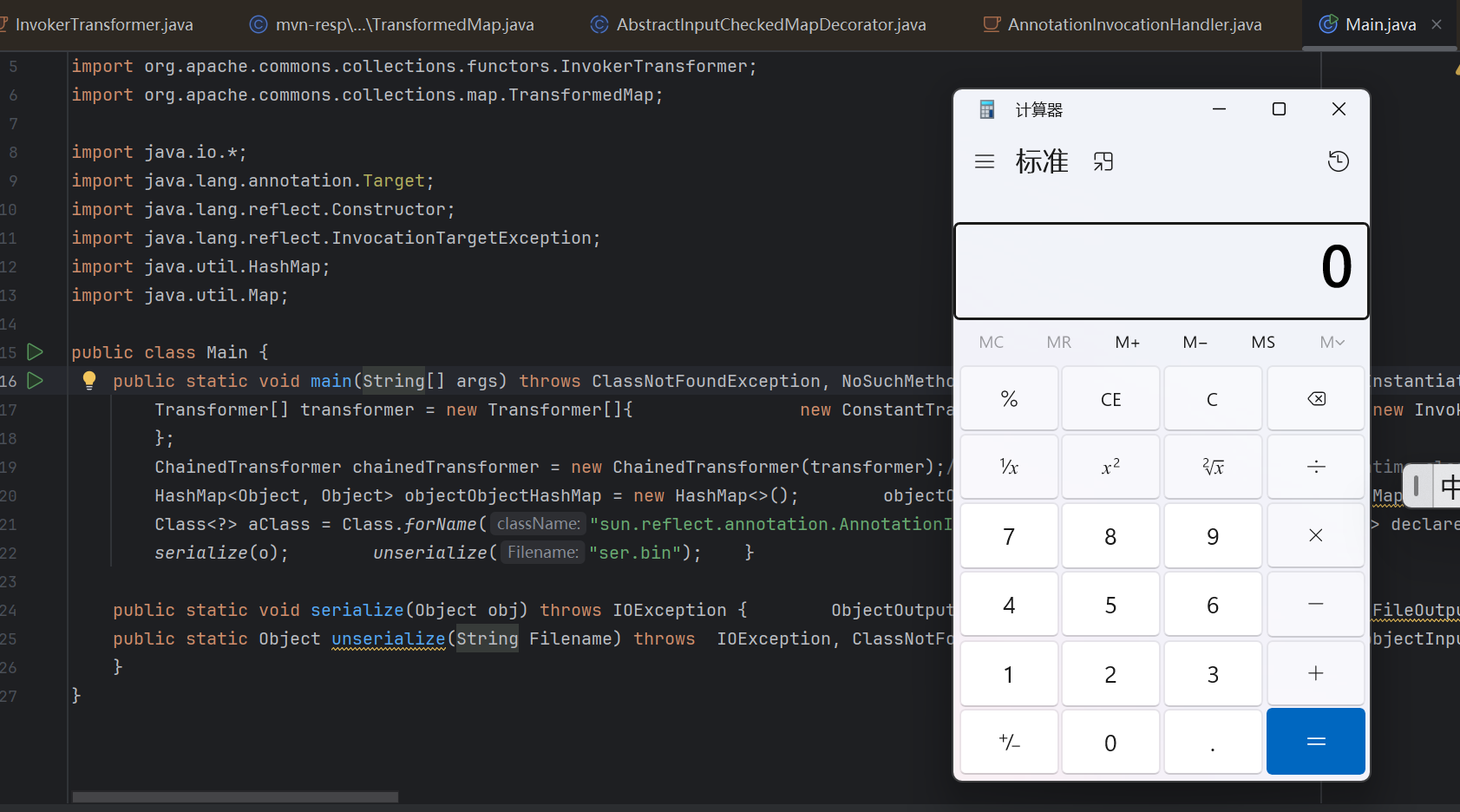Close the Main.java editor tab
Viewport: 1460px width, 812px height.
(1437, 24)
